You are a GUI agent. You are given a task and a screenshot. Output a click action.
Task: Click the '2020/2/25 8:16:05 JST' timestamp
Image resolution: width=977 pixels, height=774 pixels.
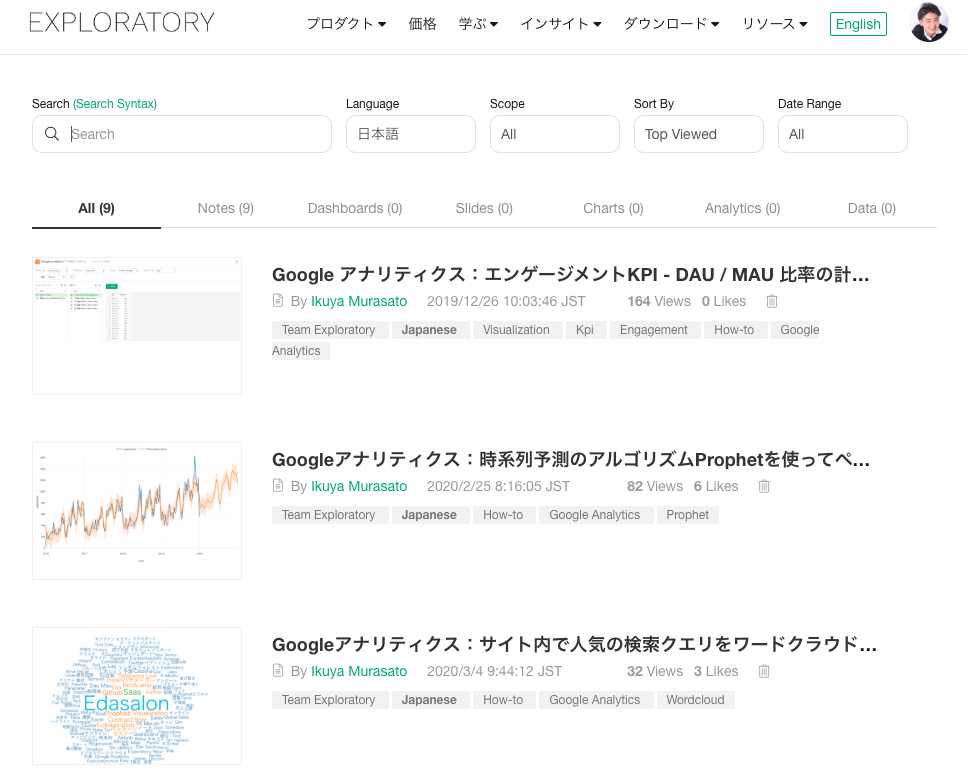[498, 487]
